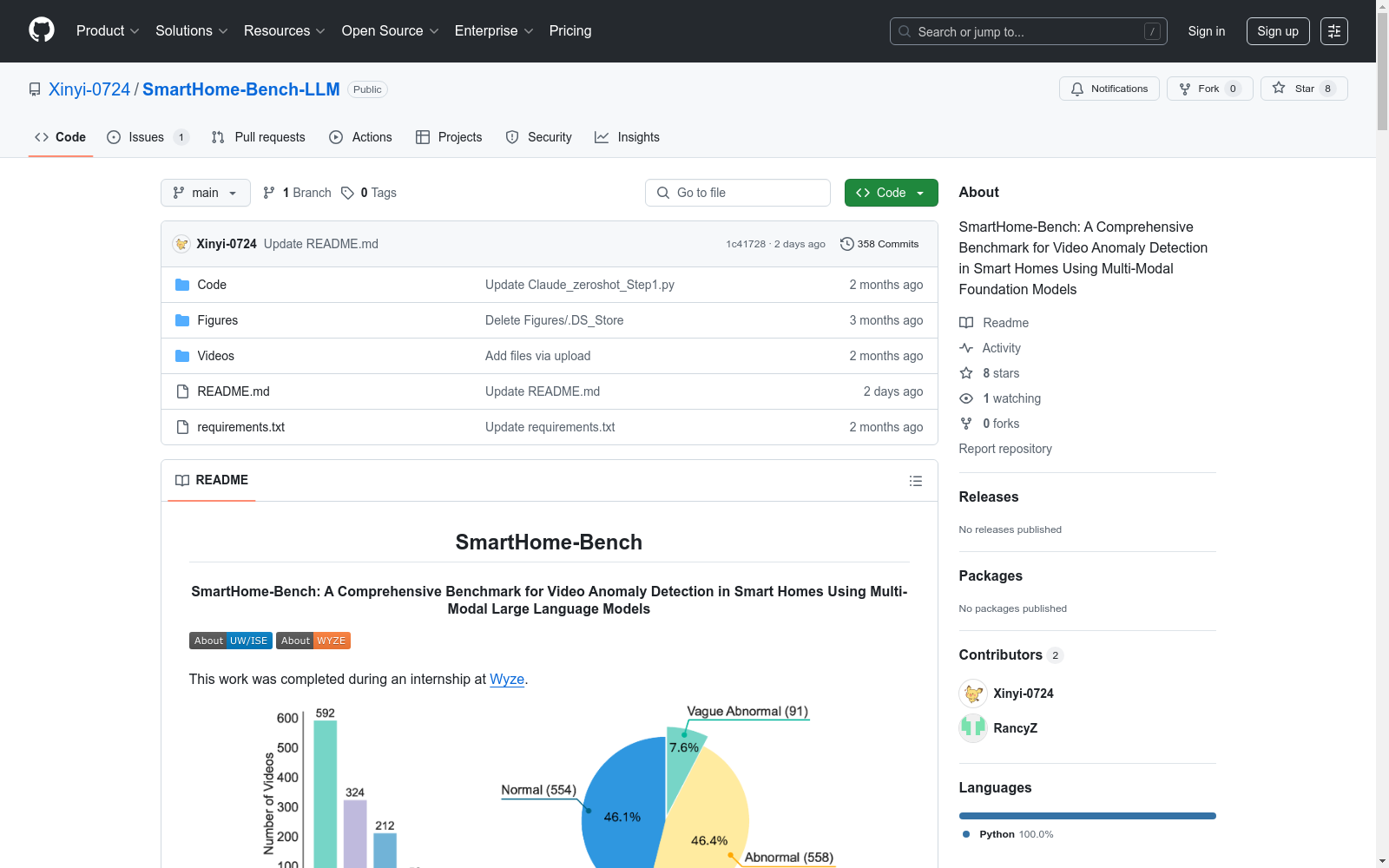Click the README.md file icon

(x=182, y=391)
